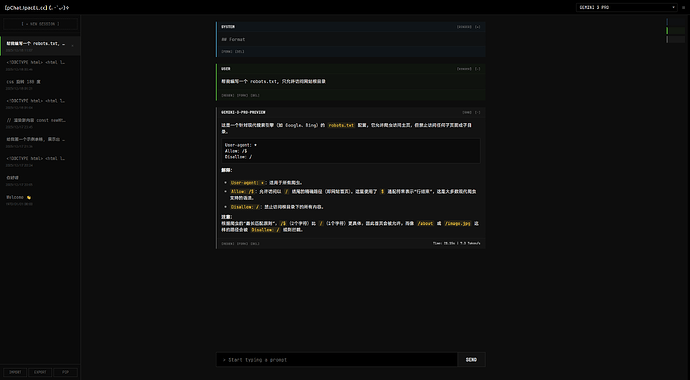Click [FORK] under the Gemini response
Image resolution: width=690 pixels, height=380 pixels.
pos(242,244)
